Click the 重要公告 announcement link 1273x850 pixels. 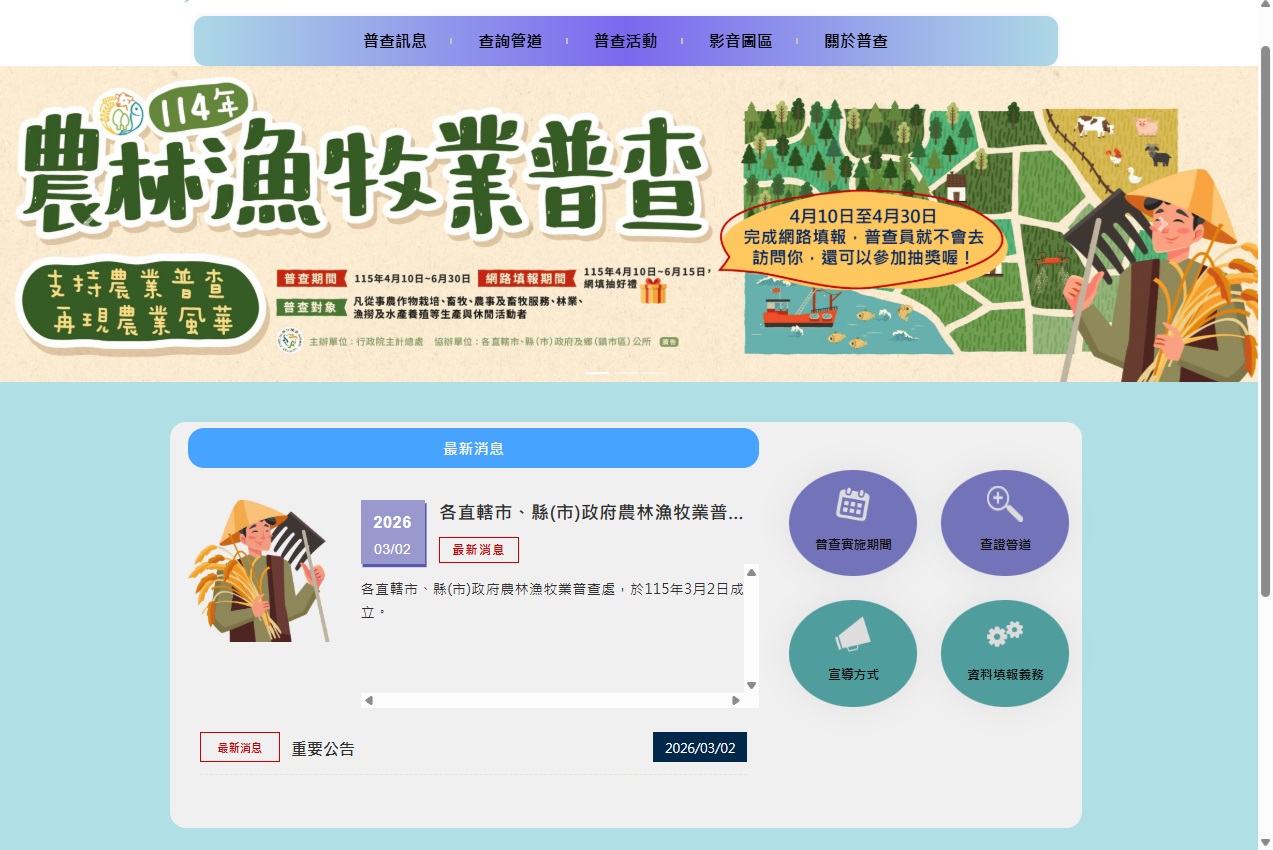pyautogui.click(x=322, y=748)
